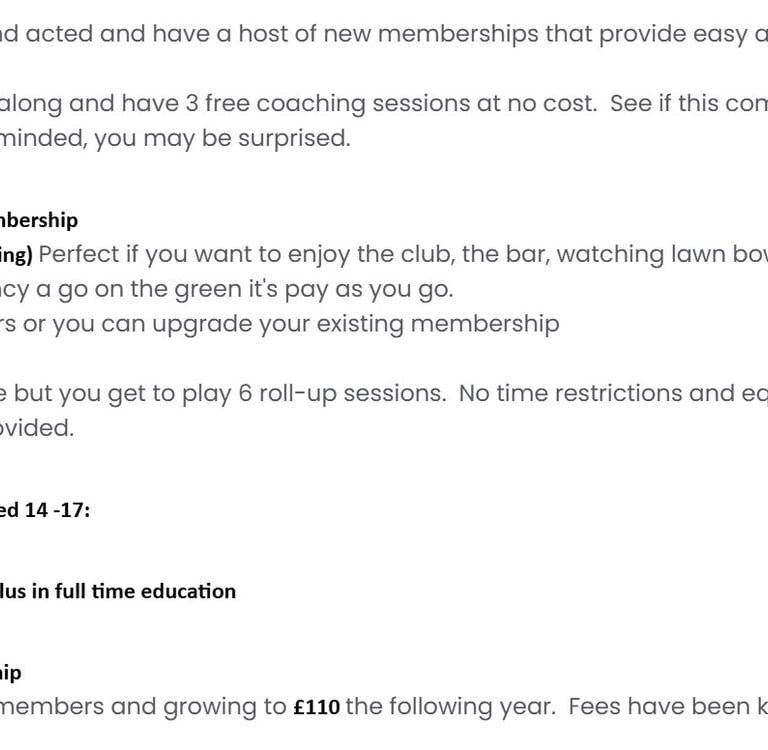Click the bold 'ed 14 -17:' heading
This screenshot has height=750, width=768.
[x=45, y=510]
